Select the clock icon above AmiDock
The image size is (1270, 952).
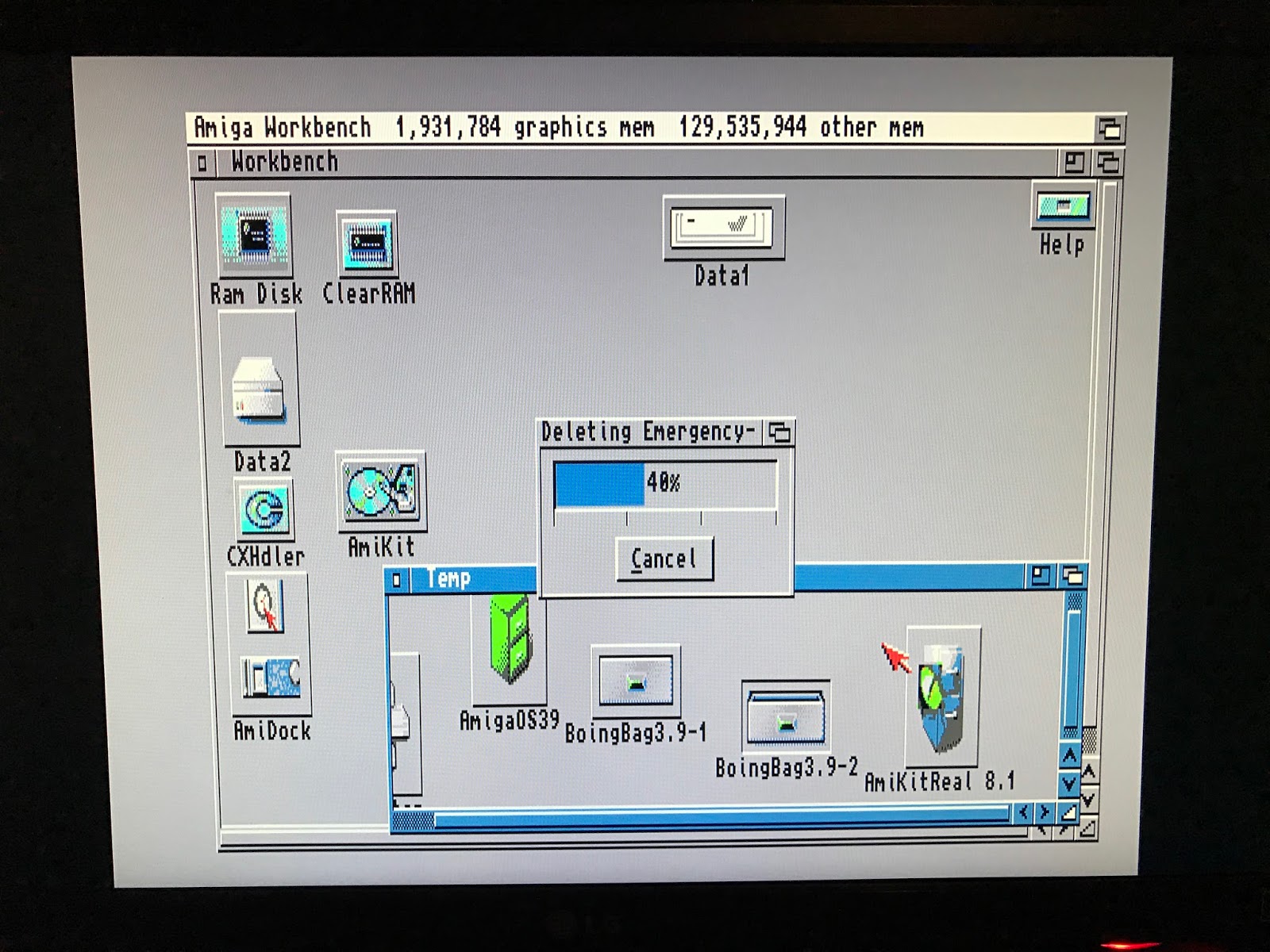(265, 605)
